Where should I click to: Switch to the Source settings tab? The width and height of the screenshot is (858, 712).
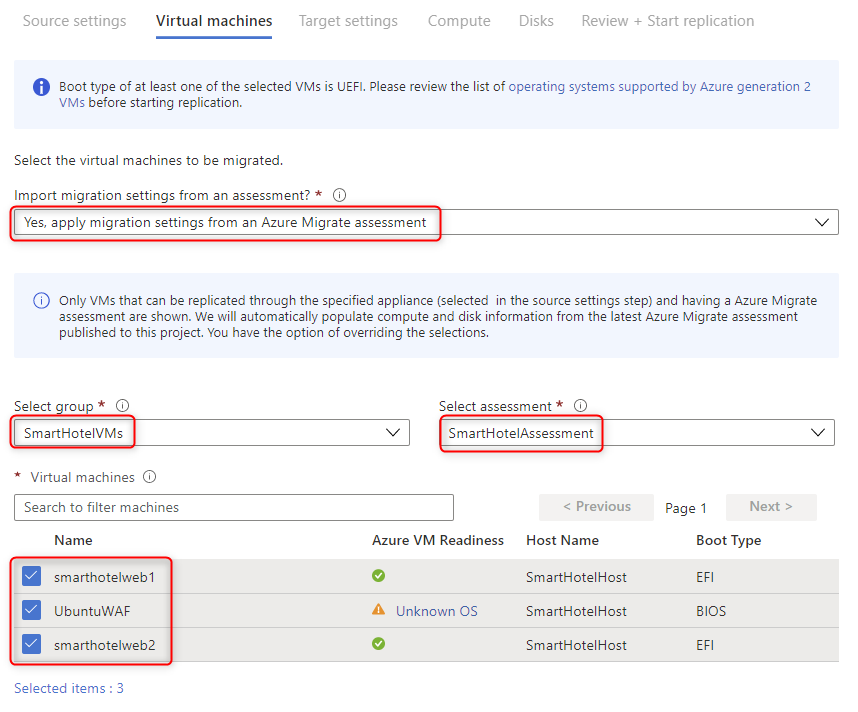coord(74,21)
